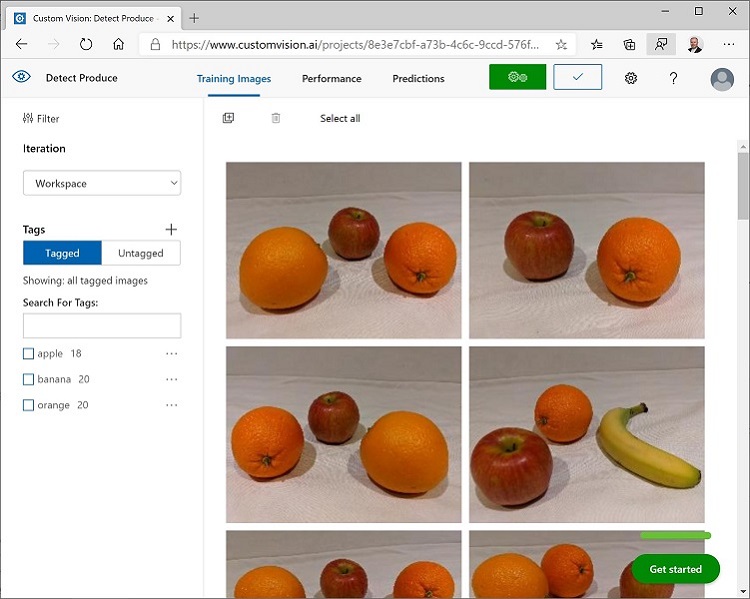Open options menu for orange tag
750x599 pixels.
[x=171, y=405]
